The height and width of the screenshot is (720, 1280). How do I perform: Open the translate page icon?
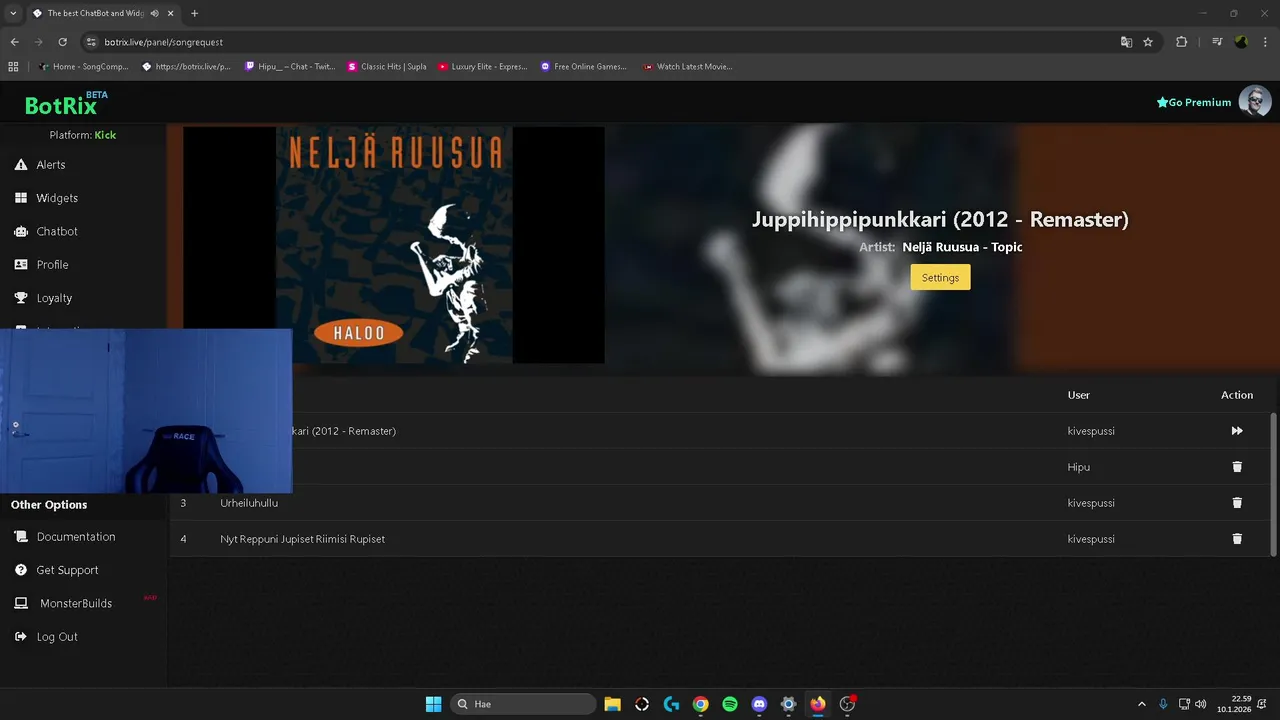click(1126, 42)
